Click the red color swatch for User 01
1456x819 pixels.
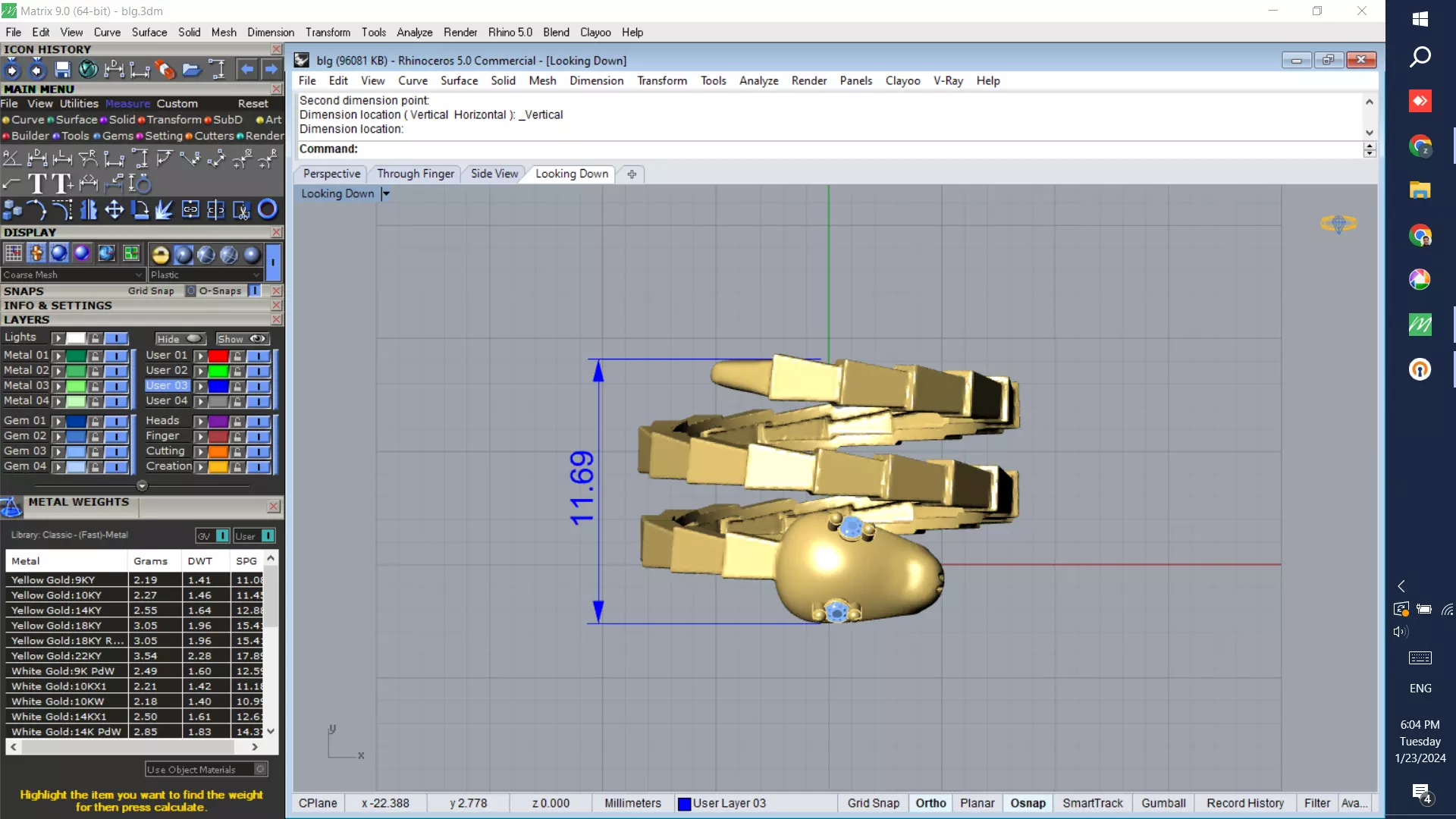click(x=218, y=356)
